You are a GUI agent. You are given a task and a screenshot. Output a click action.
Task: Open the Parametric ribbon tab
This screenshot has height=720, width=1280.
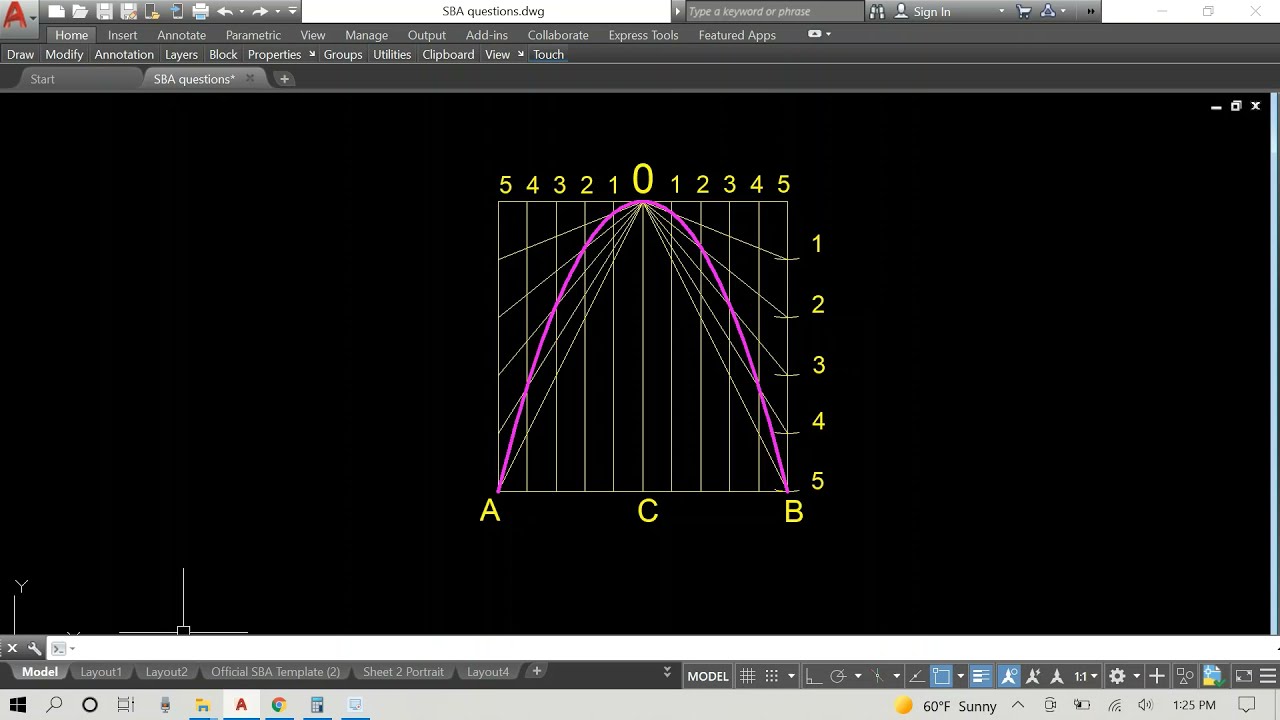click(253, 35)
